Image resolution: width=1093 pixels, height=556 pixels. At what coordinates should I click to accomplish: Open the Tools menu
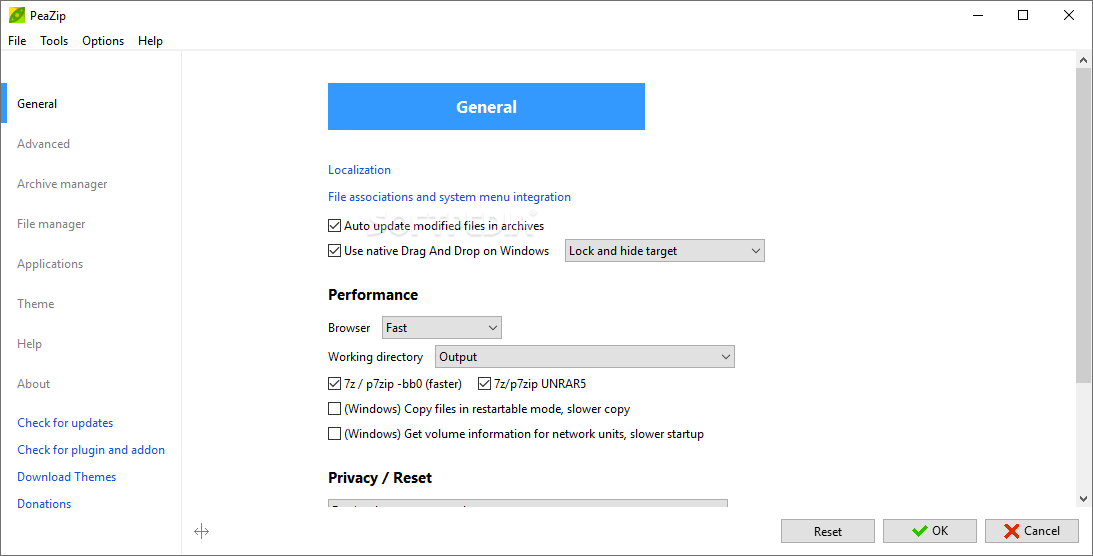tap(54, 40)
